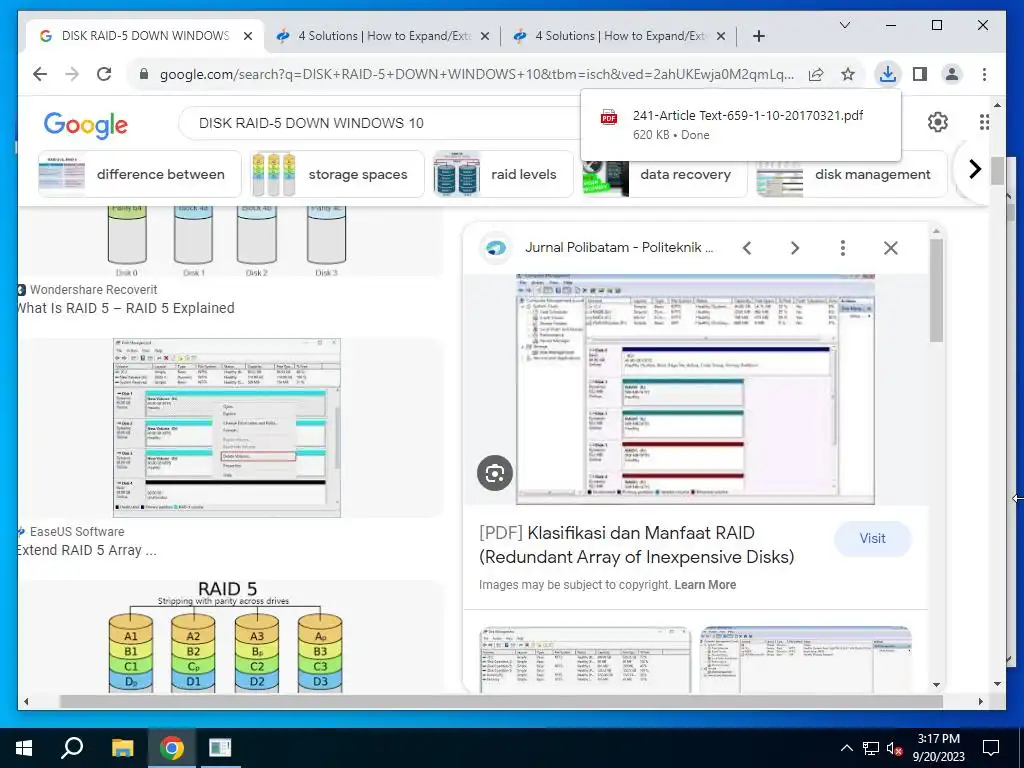View site info via the padlock icon
This screenshot has height=768, width=1024.
tap(144, 74)
